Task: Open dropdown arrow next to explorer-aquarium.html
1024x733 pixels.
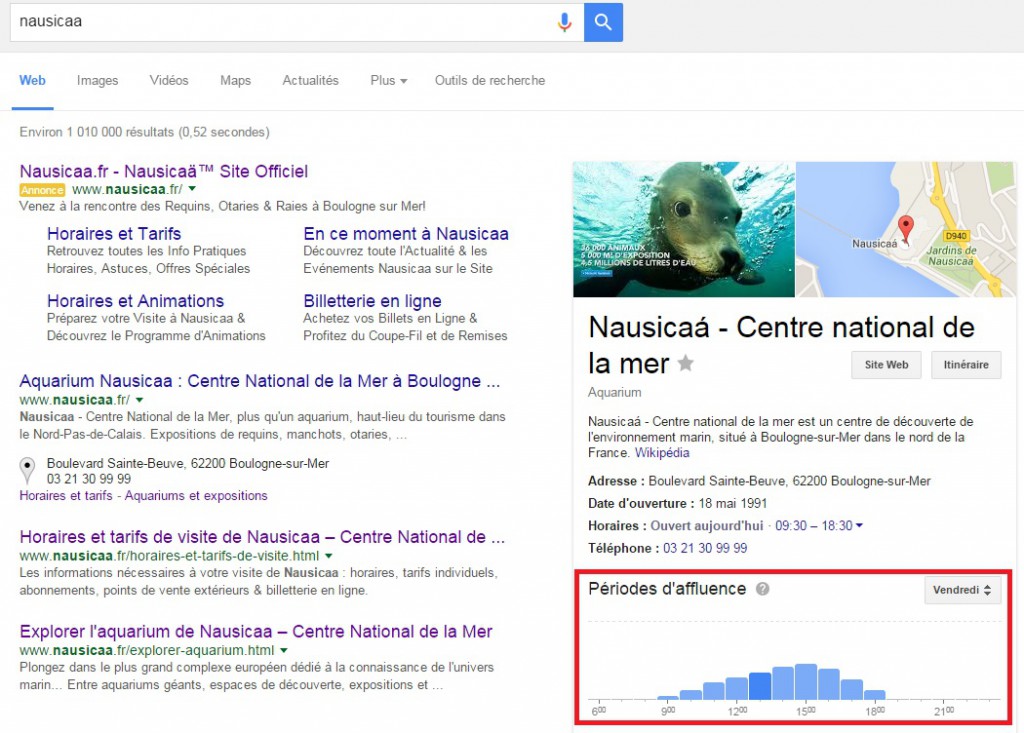Action: [283, 651]
